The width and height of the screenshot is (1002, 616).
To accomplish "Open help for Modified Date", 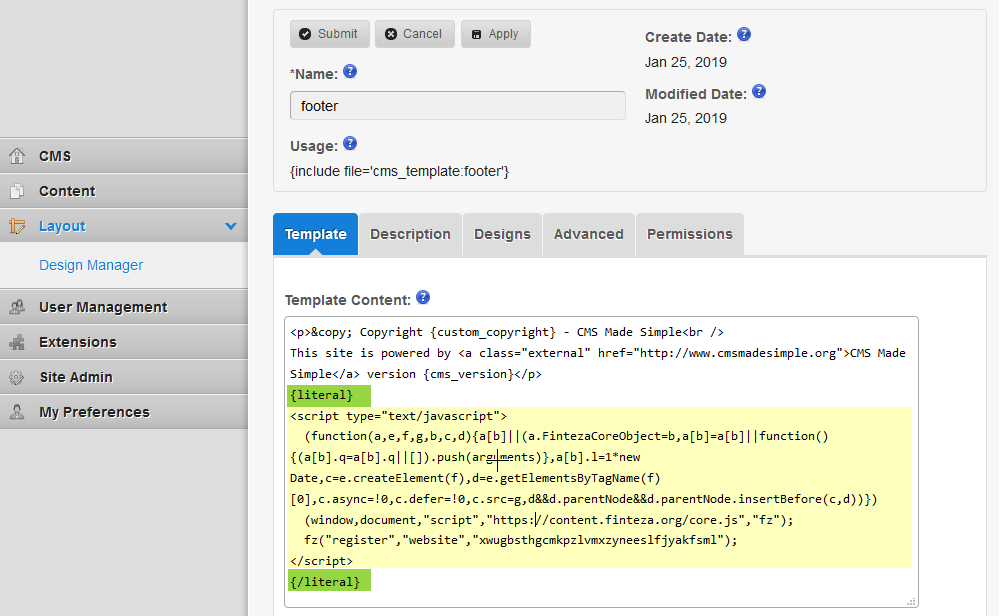I will 759,92.
